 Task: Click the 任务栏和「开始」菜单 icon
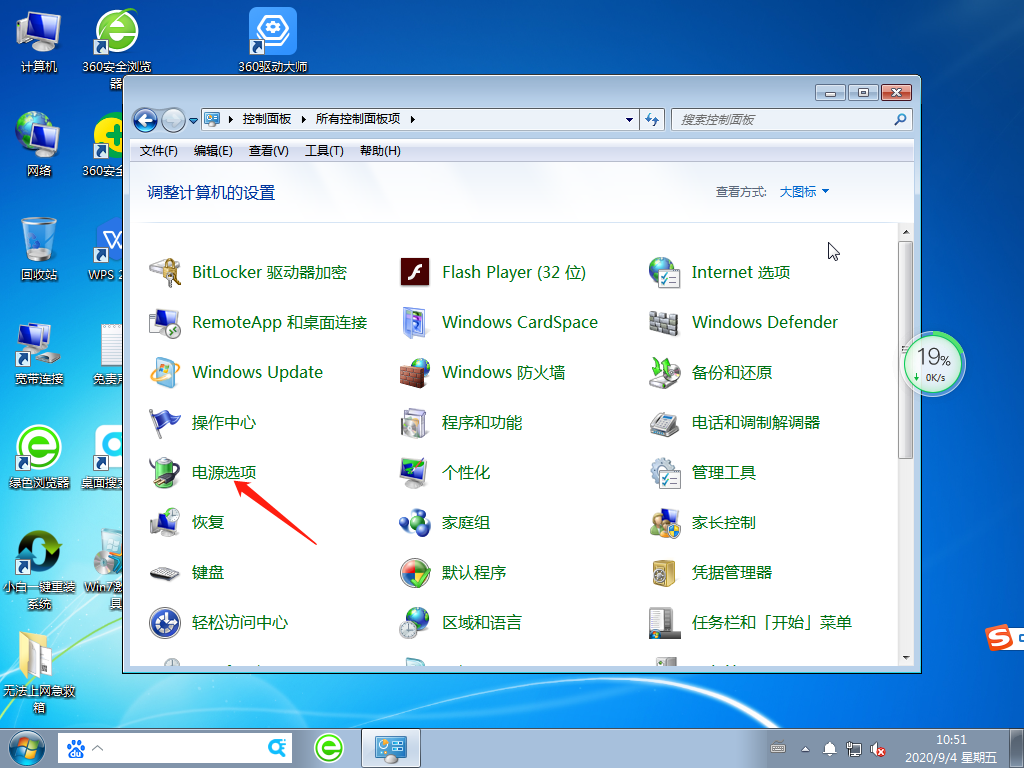[665, 623]
